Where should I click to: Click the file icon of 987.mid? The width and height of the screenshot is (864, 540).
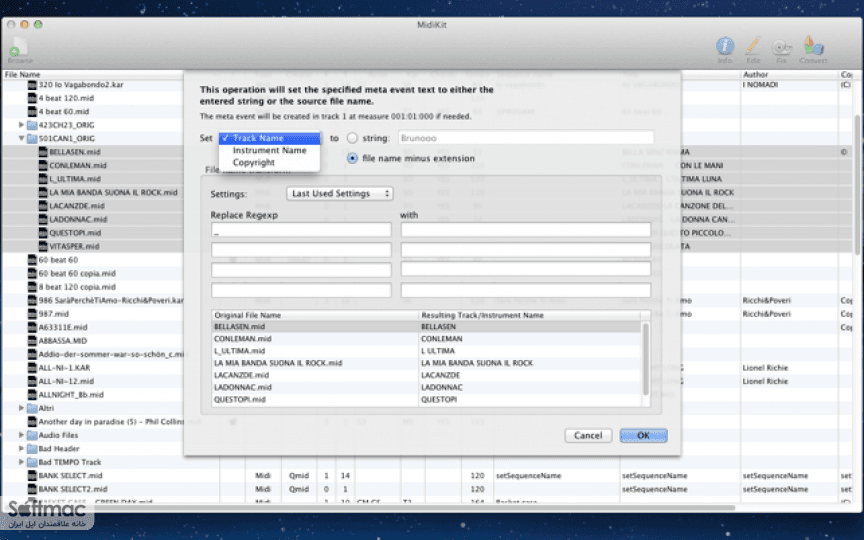(x=32, y=314)
